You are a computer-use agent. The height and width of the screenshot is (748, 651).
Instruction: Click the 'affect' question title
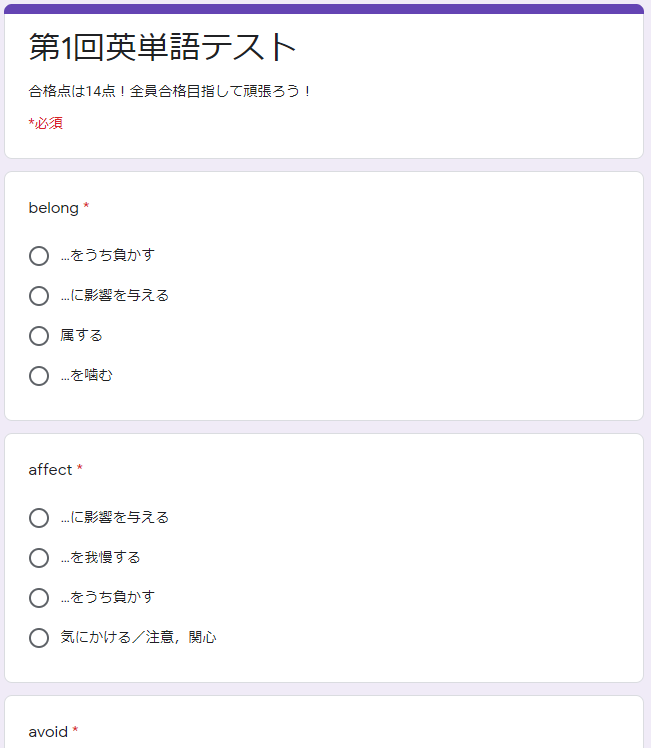click(50, 470)
